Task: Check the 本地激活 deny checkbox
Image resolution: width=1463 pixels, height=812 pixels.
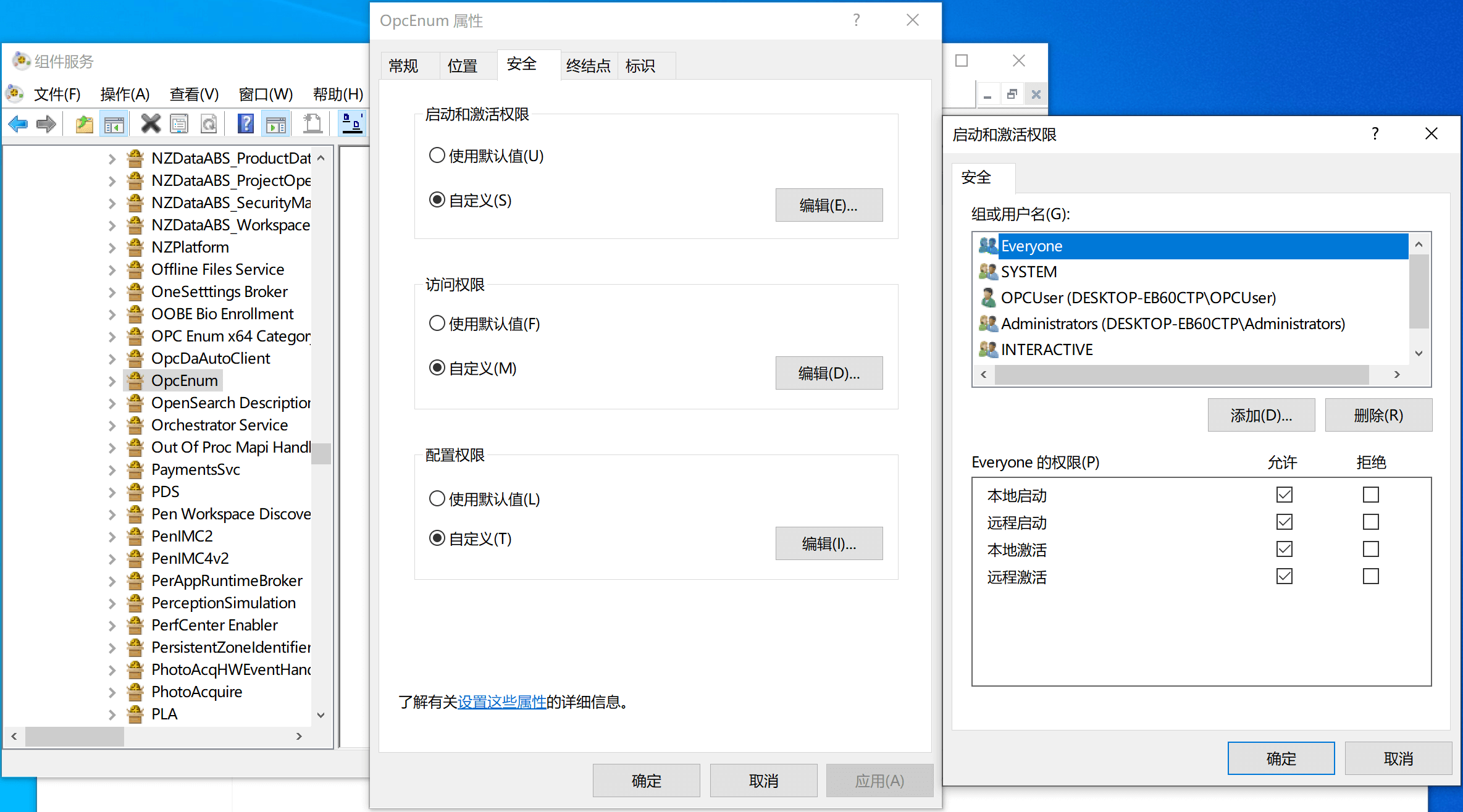Action: pos(1370,549)
